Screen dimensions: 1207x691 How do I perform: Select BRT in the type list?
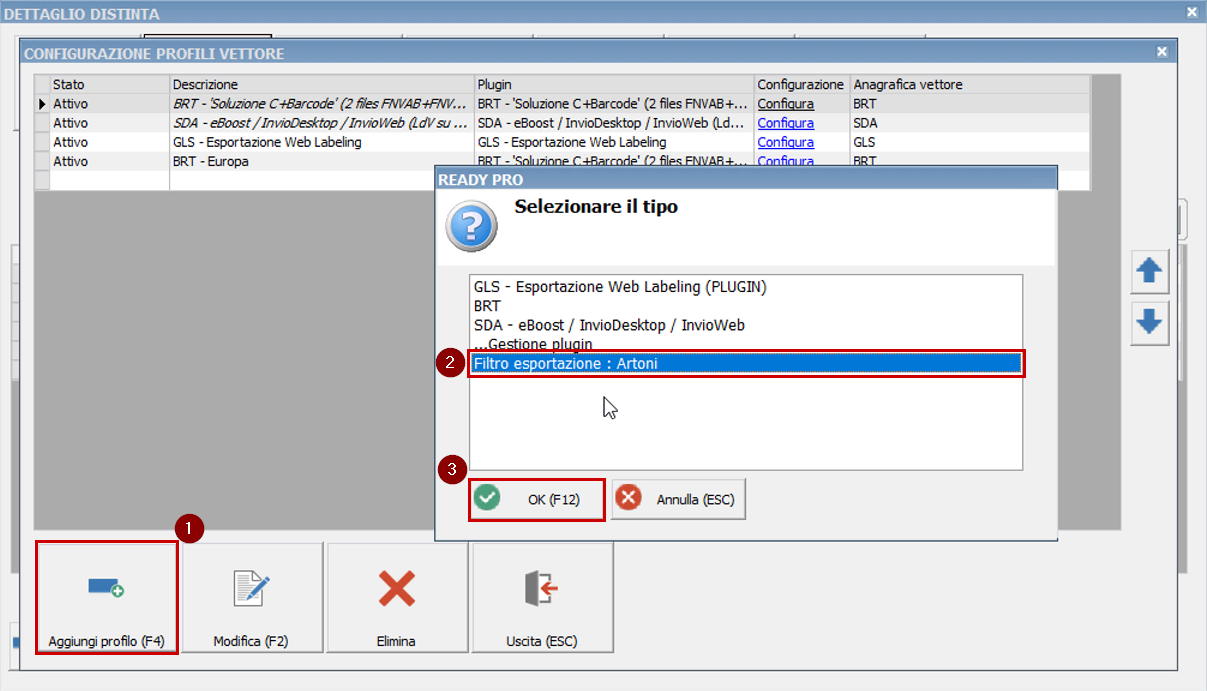coord(487,306)
